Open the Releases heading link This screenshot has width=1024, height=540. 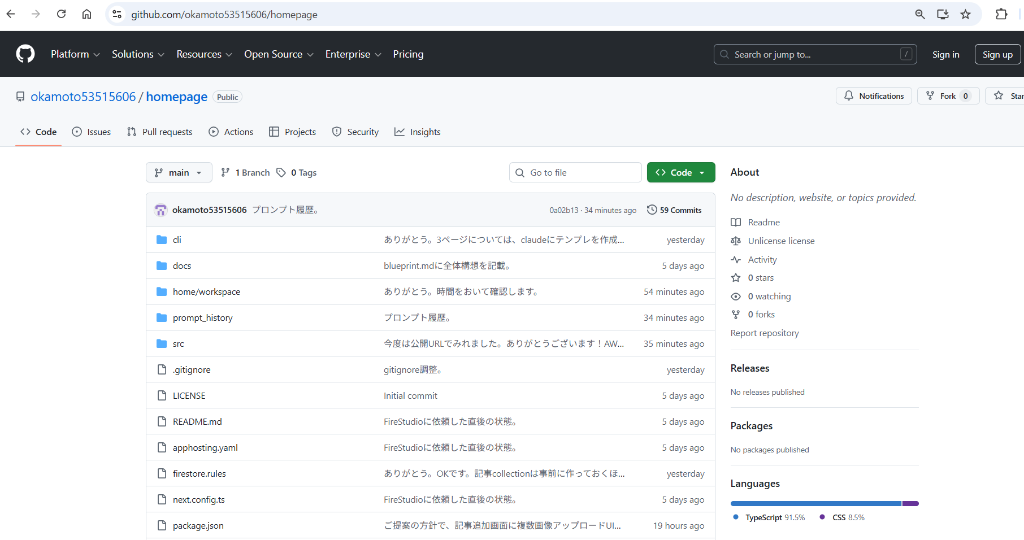tap(750, 368)
